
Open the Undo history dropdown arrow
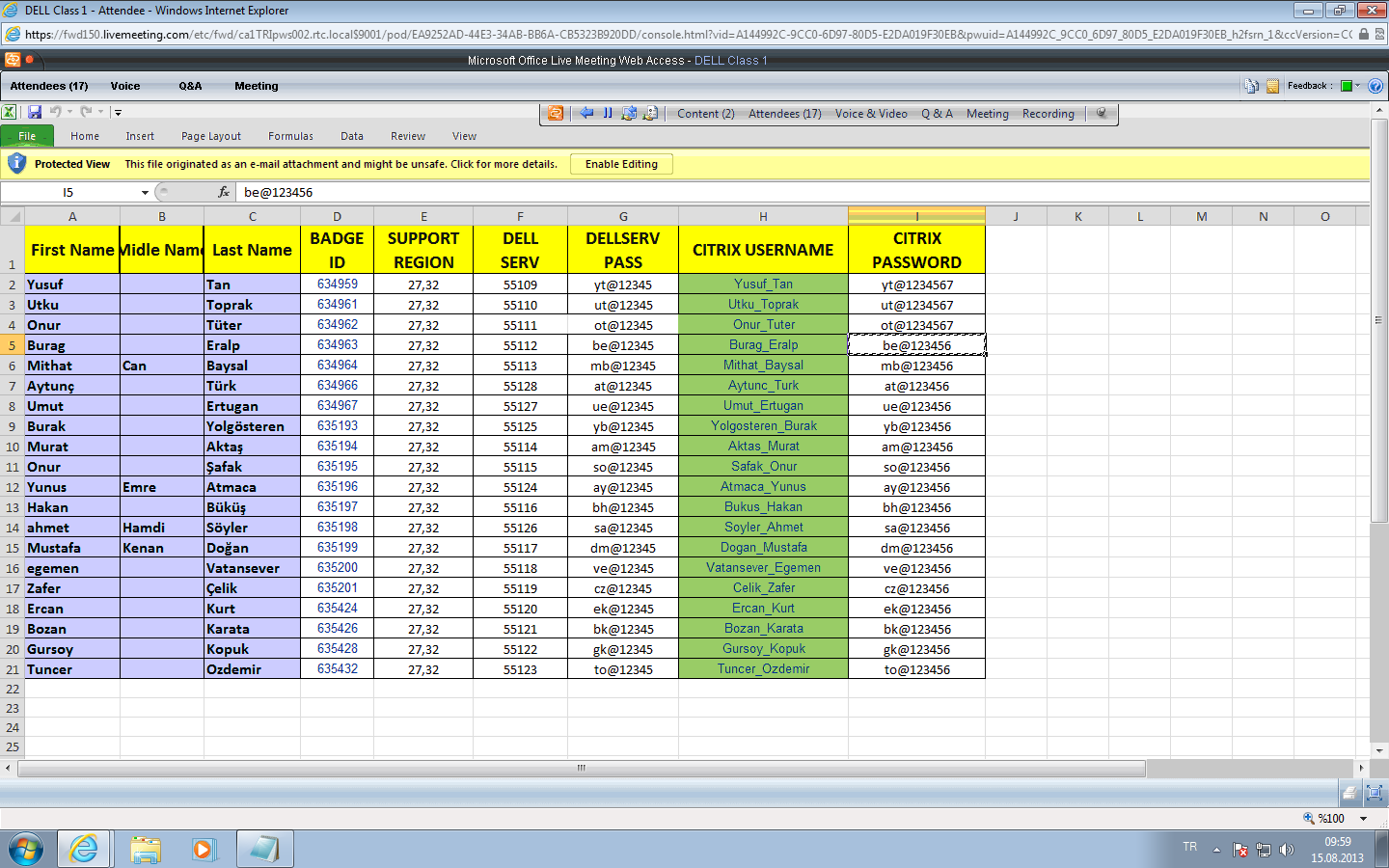pos(69,112)
